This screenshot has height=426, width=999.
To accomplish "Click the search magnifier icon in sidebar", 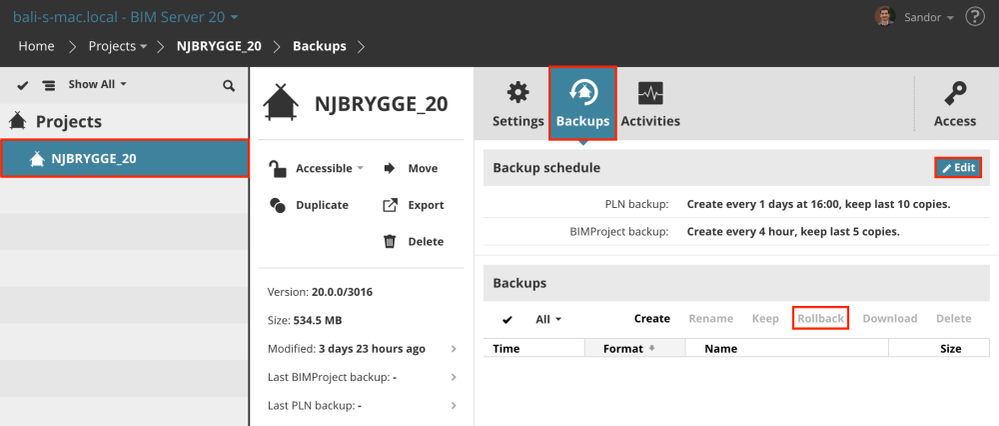I will (x=229, y=86).
